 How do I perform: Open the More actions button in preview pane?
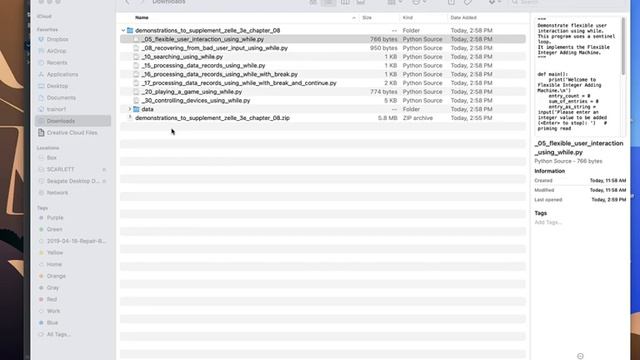click(x=580, y=356)
